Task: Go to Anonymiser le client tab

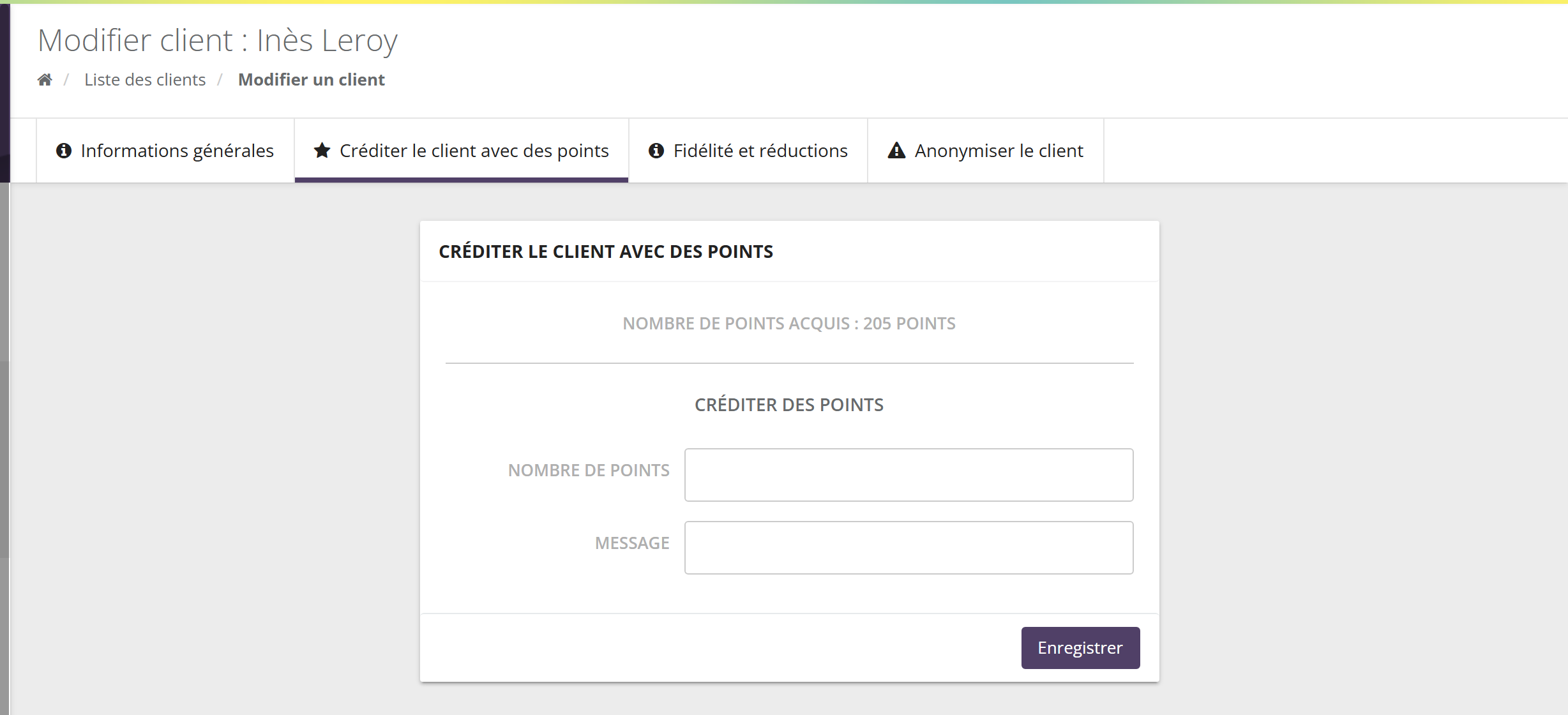Action: point(986,151)
